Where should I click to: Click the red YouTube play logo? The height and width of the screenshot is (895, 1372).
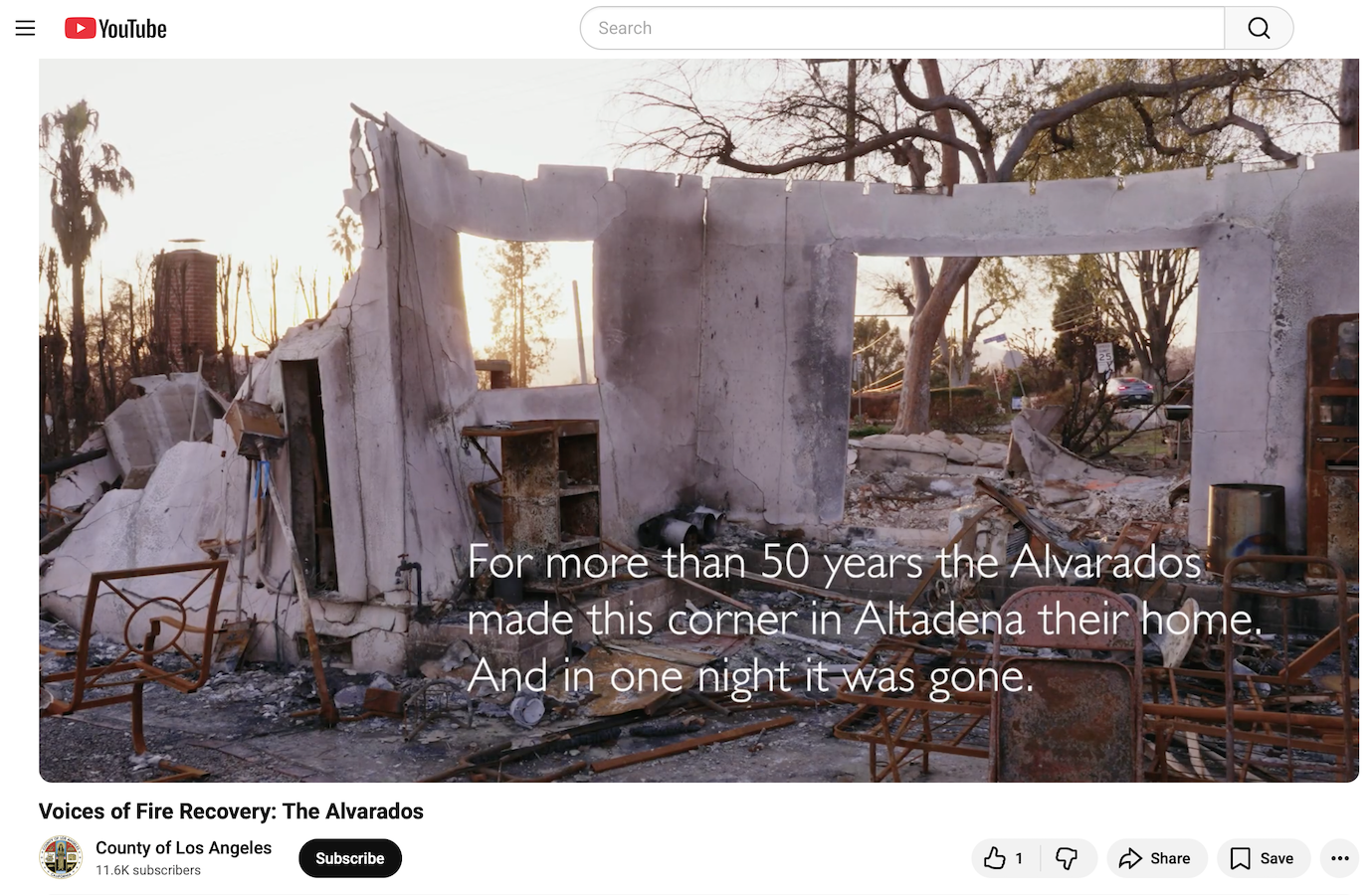coord(80,28)
